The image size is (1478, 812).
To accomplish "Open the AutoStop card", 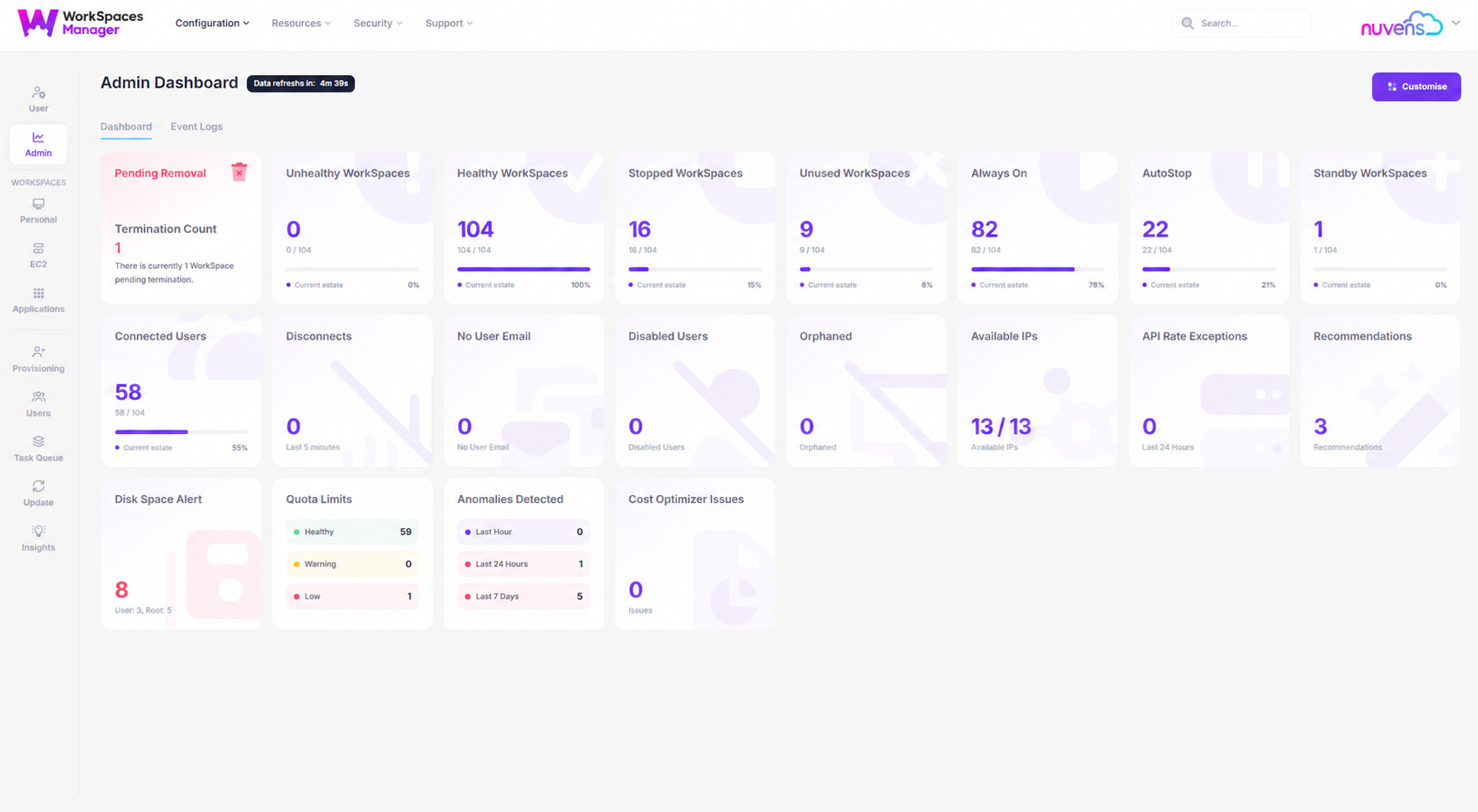I will 1208,228.
